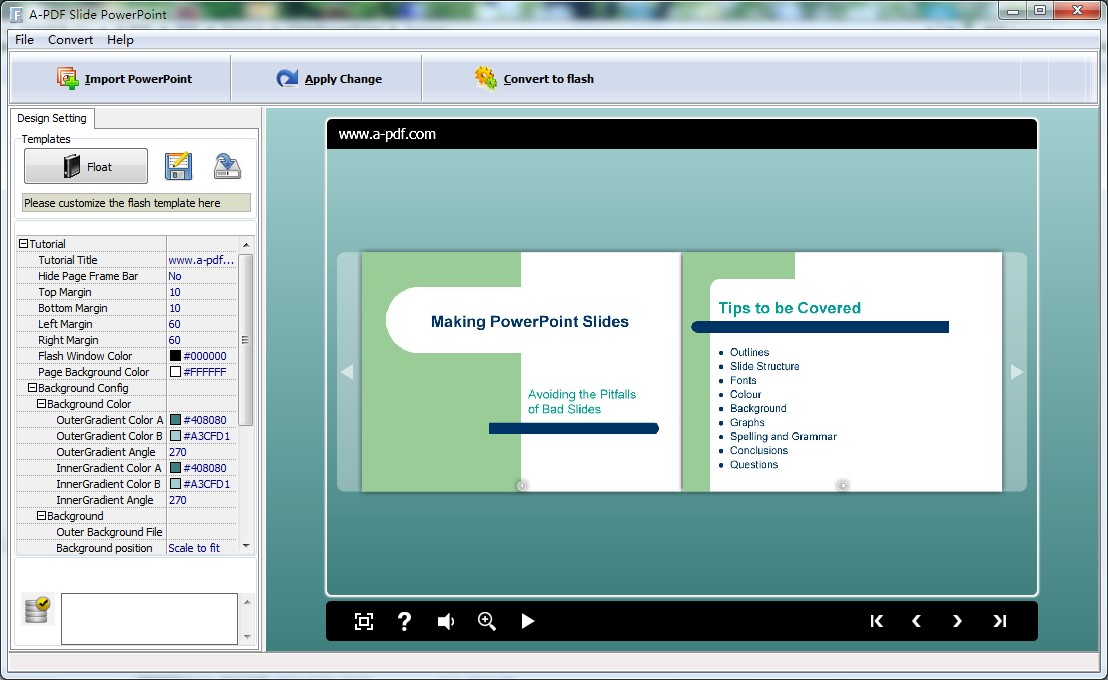Image resolution: width=1108 pixels, height=680 pixels.
Task: Click the Page Background Color white swatch
Action: click(x=175, y=372)
